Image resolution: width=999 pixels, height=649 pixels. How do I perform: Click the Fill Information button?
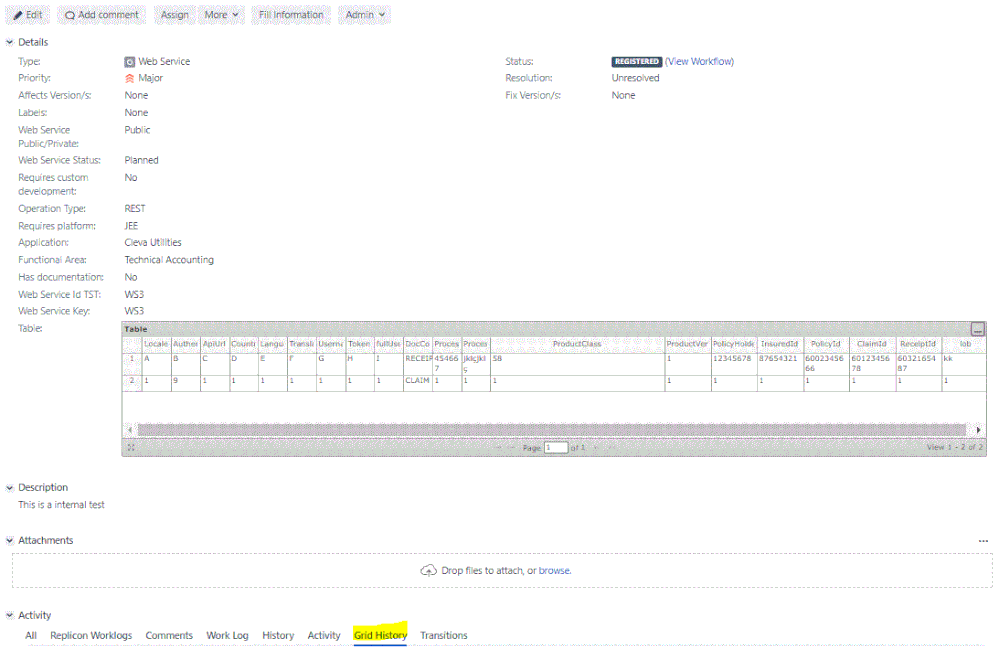(291, 15)
